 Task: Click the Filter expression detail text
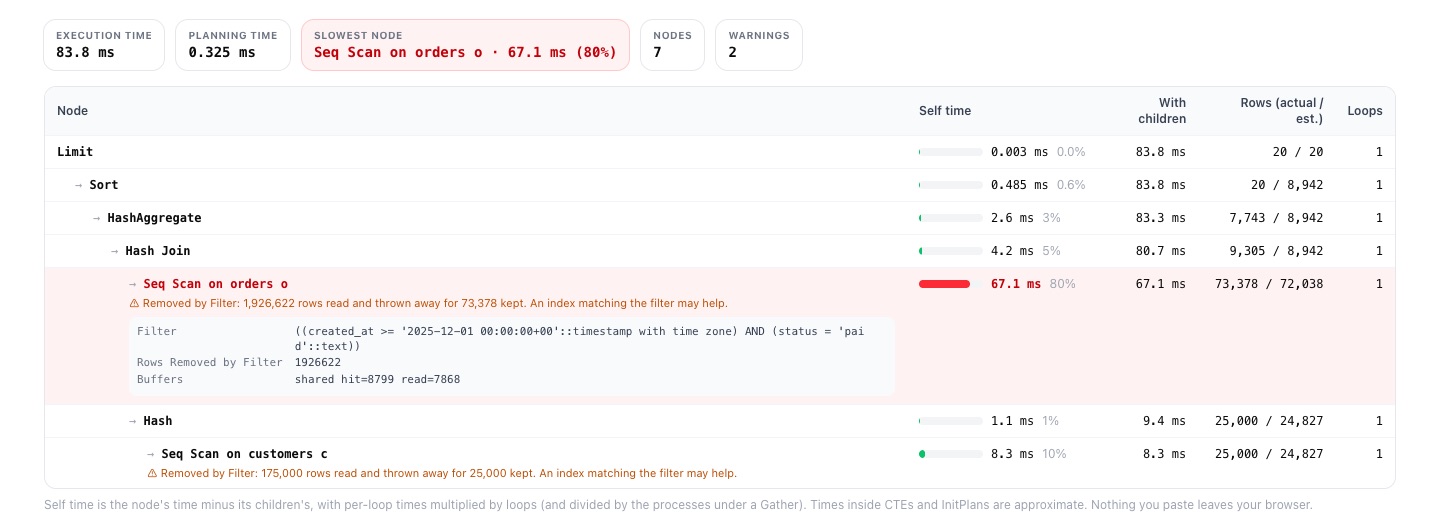(x=579, y=338)
